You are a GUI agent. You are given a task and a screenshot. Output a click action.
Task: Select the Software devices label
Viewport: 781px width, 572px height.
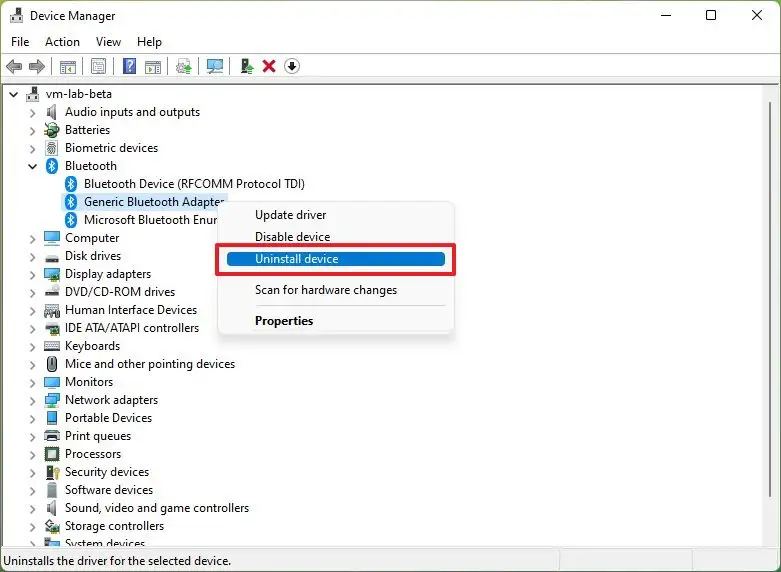[x=109, y=490]
